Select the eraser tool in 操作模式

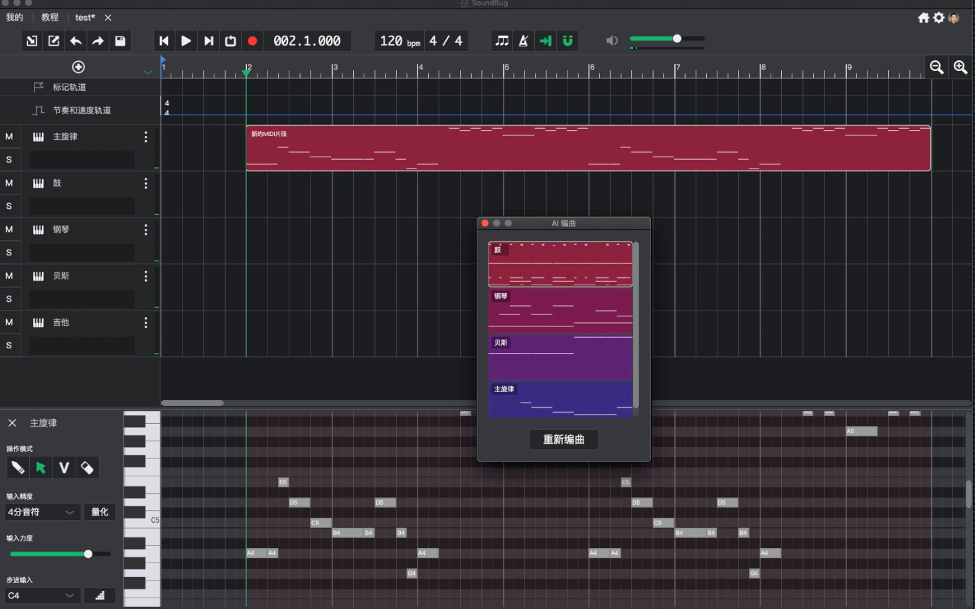tap(87, 467)
